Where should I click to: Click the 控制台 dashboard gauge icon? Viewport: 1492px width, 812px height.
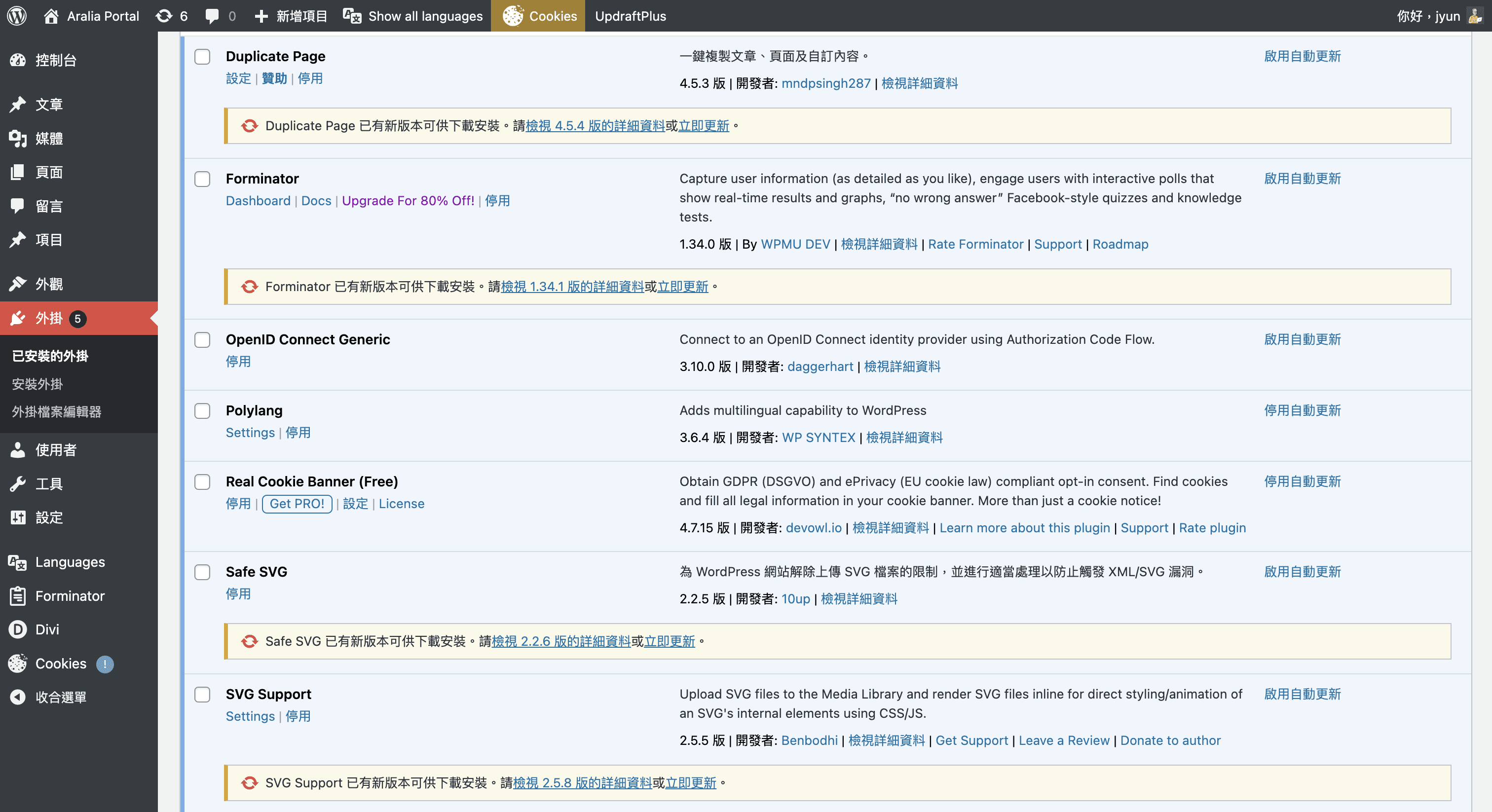coord(18,60)
